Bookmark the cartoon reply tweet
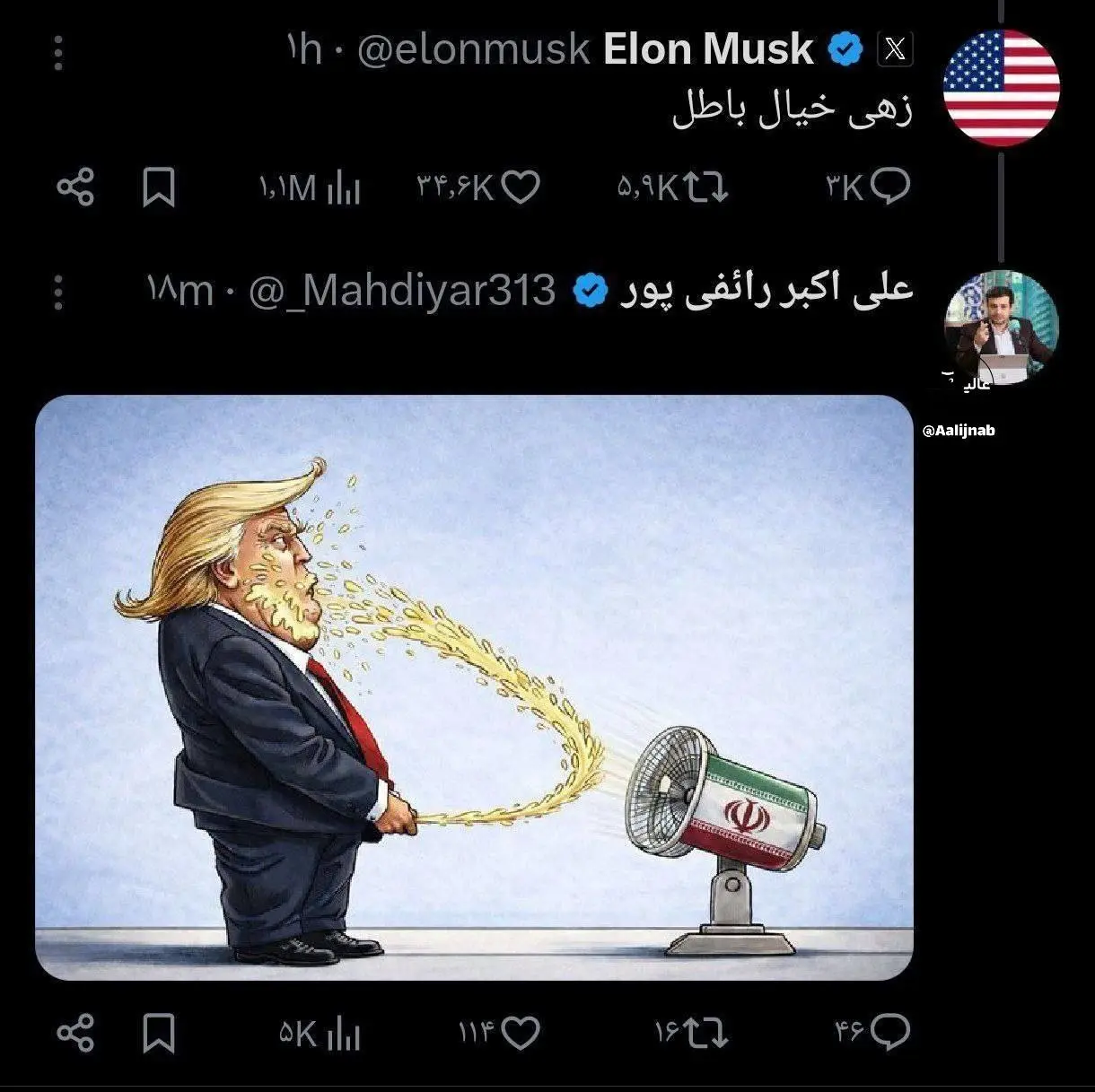The image size is (1095, 1092). coord(159,1032)
